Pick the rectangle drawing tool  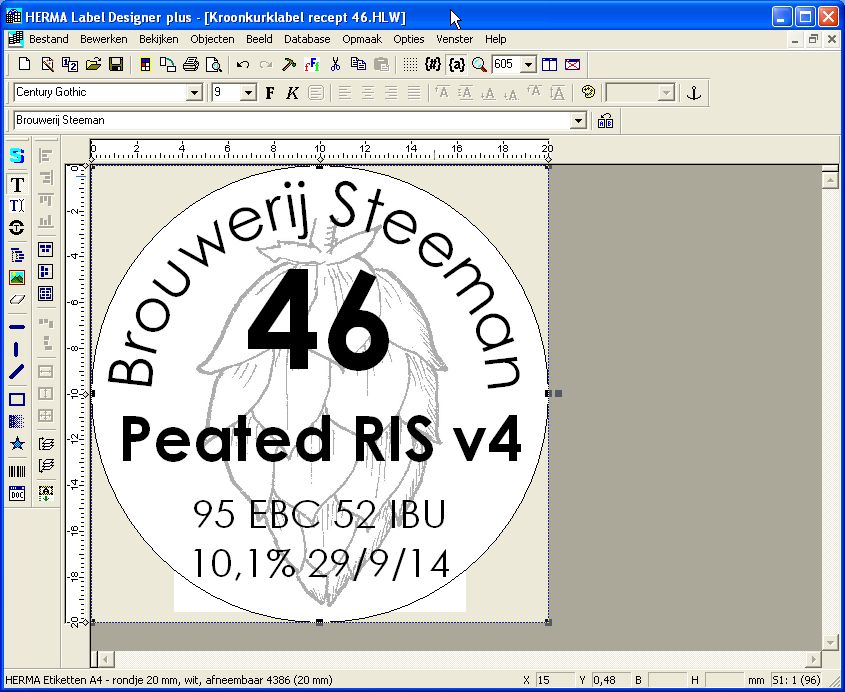(17, 399)
